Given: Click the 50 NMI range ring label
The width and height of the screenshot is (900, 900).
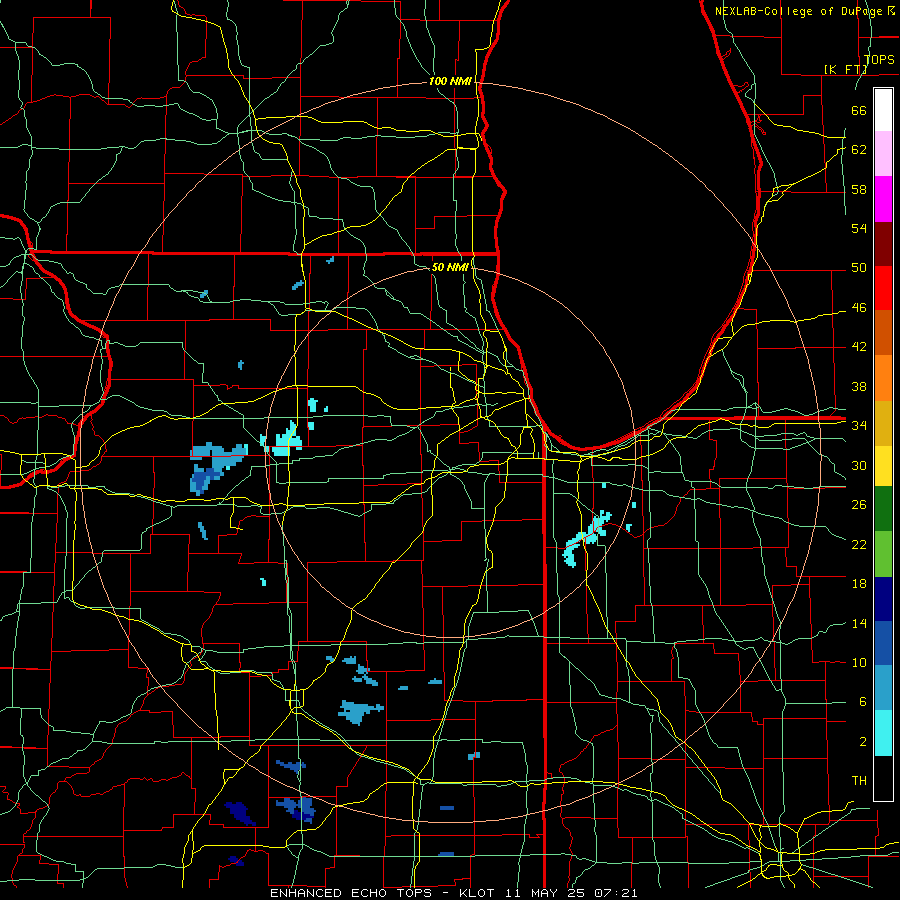Looking at the screenshot, I should [449, 267].
